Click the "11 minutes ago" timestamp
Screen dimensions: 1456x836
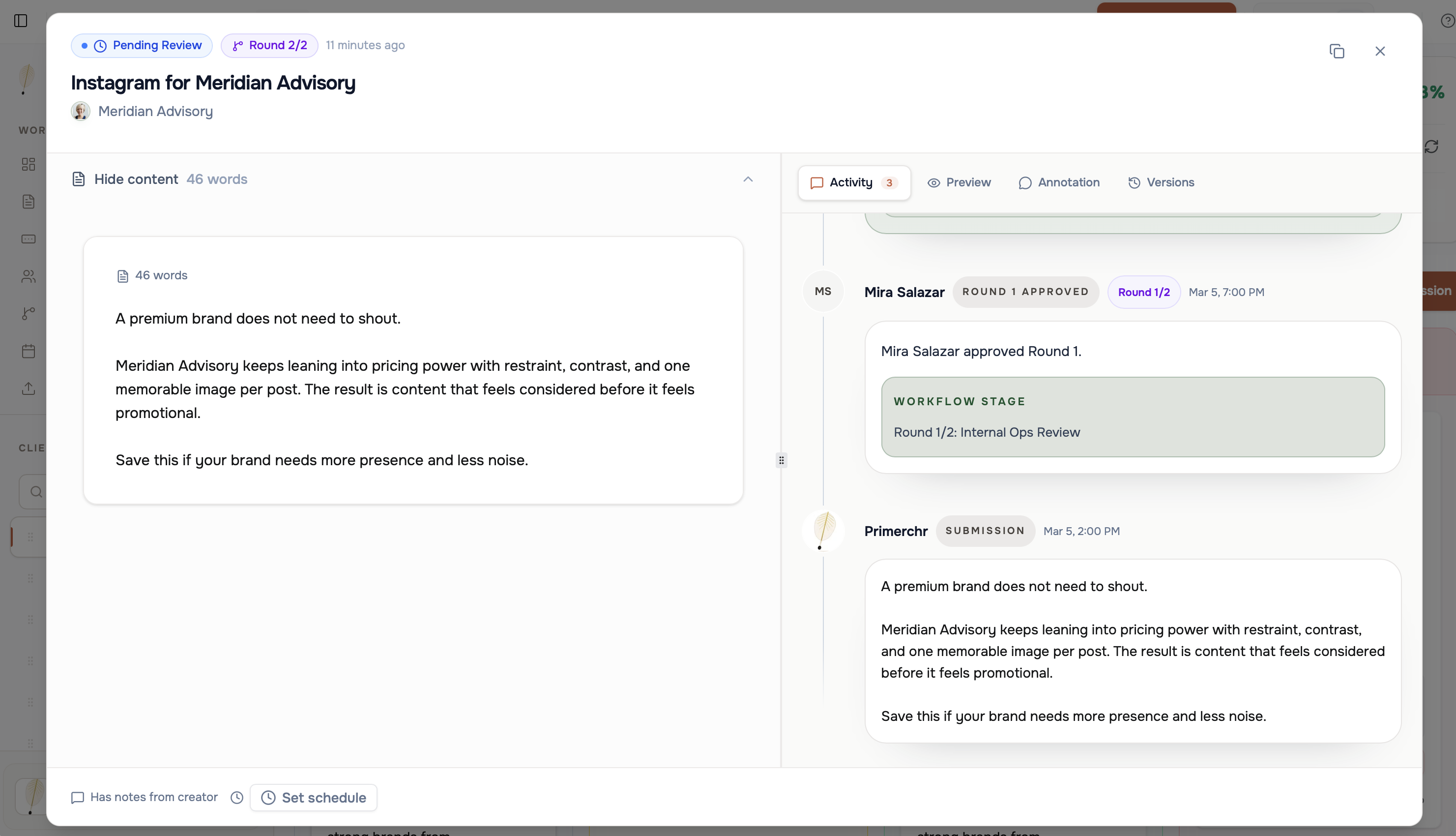[365, 45]
